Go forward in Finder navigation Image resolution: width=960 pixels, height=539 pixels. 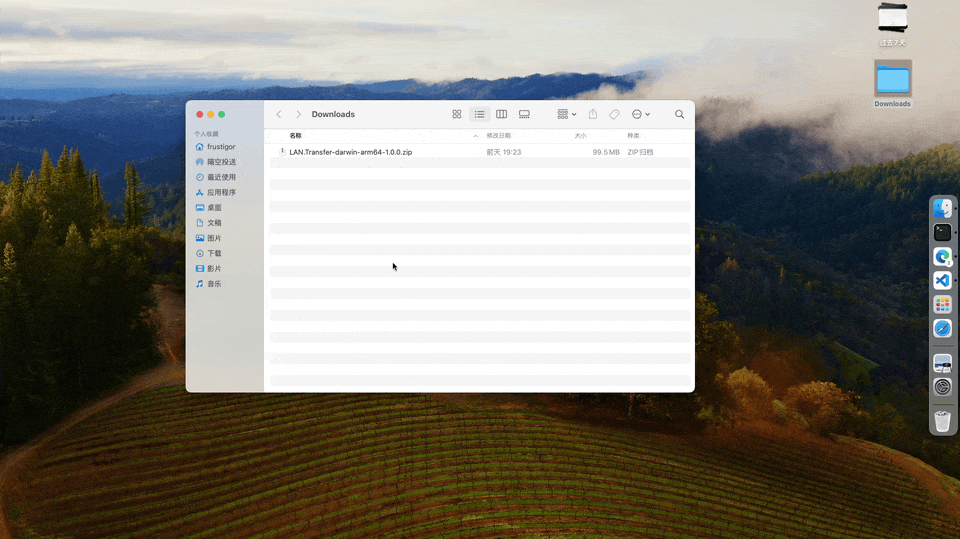[x=298, y=115]
